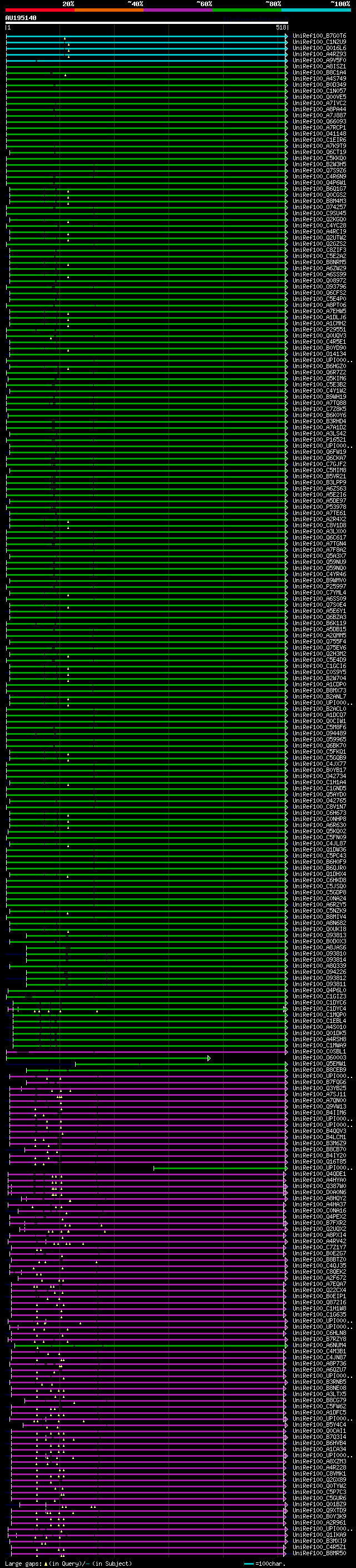Open UniRef100_A7IVC2 entry
The height and width of the screenshot is (1568, 356).
pos(319,103)
